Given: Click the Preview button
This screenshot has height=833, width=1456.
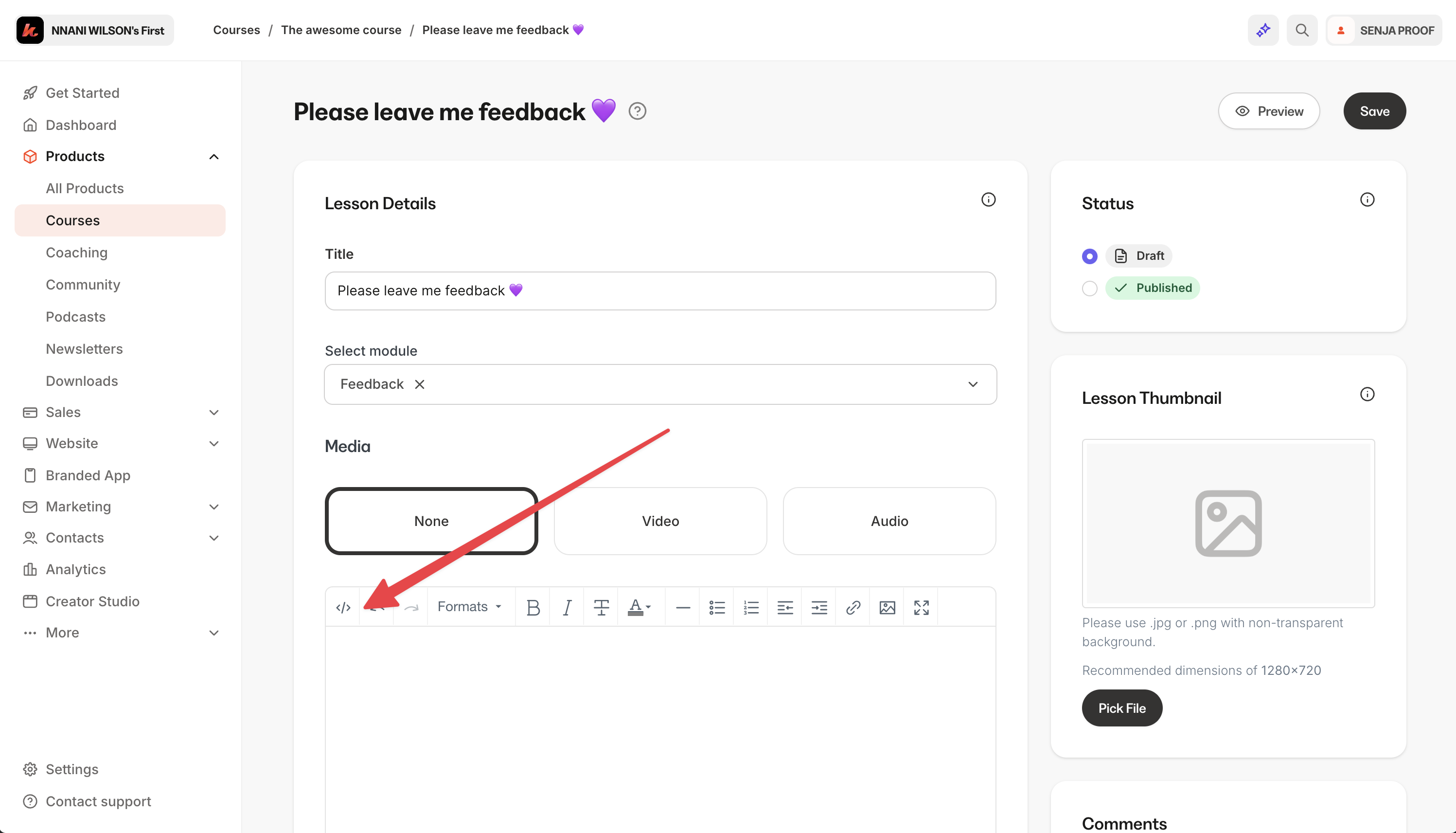Looking at the screenshot, I should click(x=1268, y=111).
